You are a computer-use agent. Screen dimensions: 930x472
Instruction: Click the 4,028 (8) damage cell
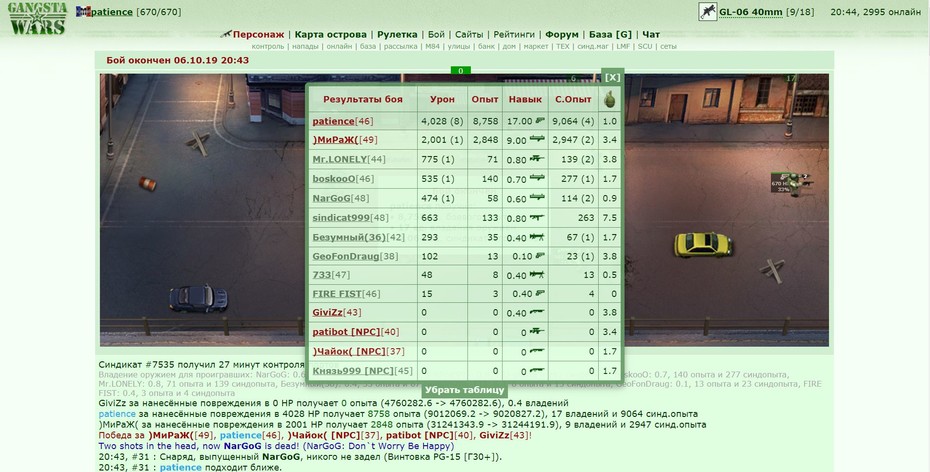tap(442, 121)
